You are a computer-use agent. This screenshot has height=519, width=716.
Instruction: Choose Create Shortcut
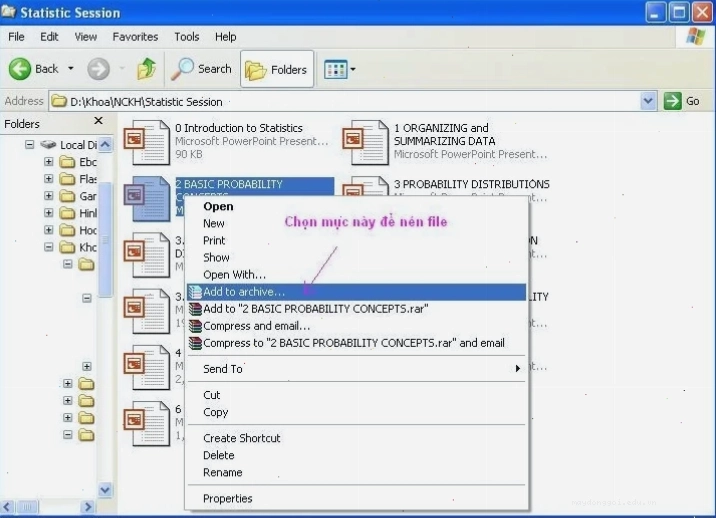356,438
